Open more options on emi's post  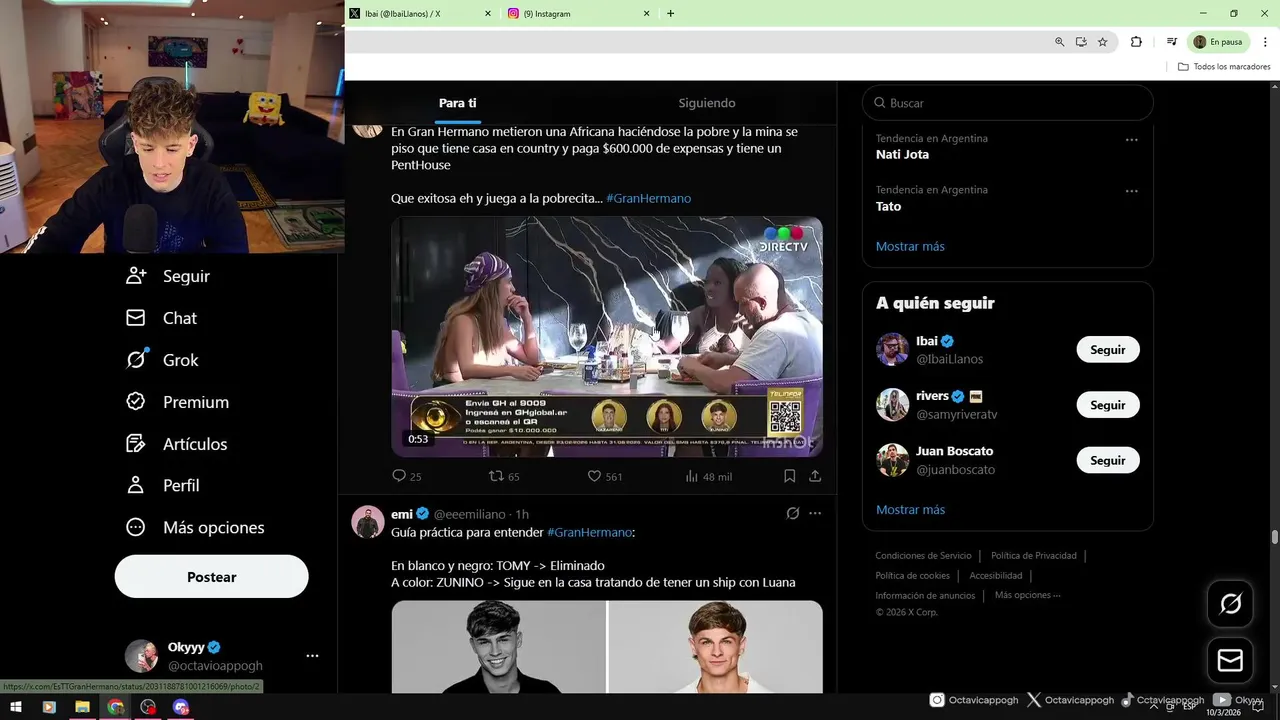pyautogui.click(x=815, y=513)
